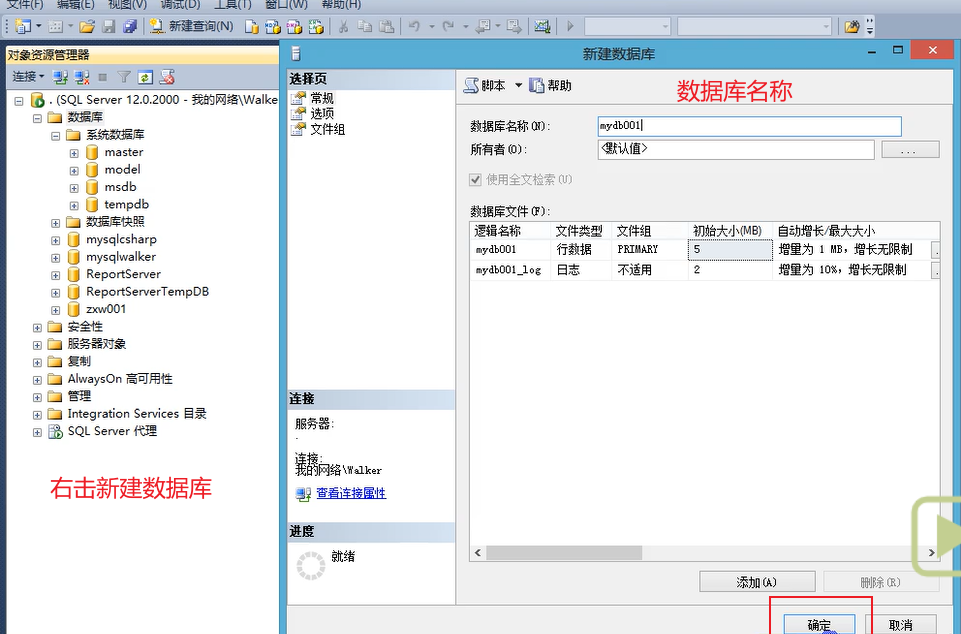This screenshot has width=961, height=634.
Task: Click the Execute play arrow icon
Action: coord(571,26)
